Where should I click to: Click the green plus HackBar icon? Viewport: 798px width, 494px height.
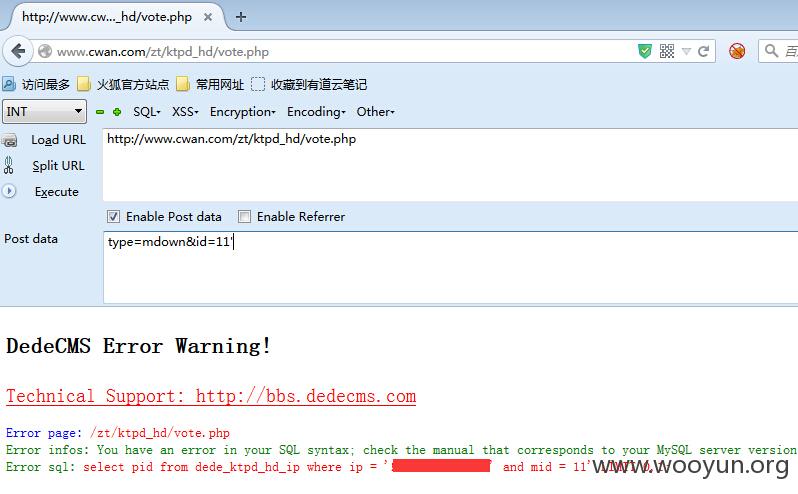click(x=117, y=112)
